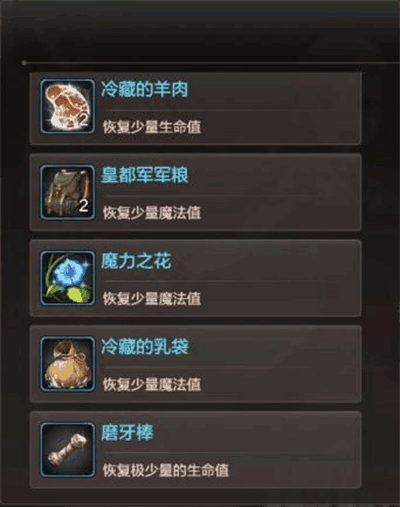Click 恢复少量魔法值 text under 冷藏的乳袋
Screen dimensions: 400x507
[152, 385]
